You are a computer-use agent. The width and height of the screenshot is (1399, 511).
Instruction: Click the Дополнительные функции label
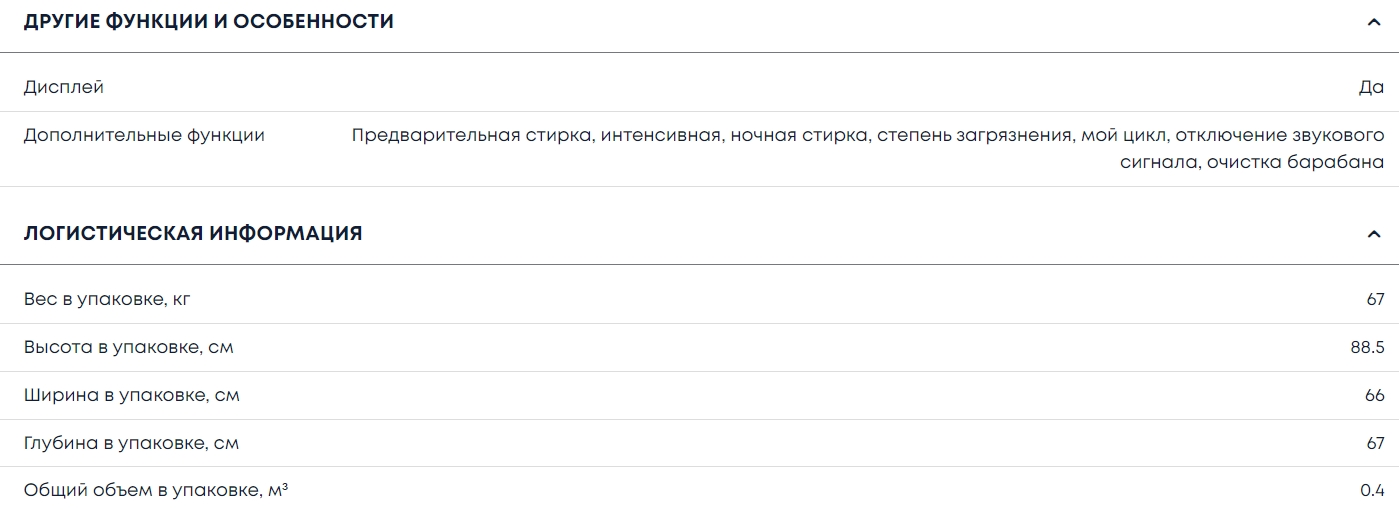click(144, 135)
